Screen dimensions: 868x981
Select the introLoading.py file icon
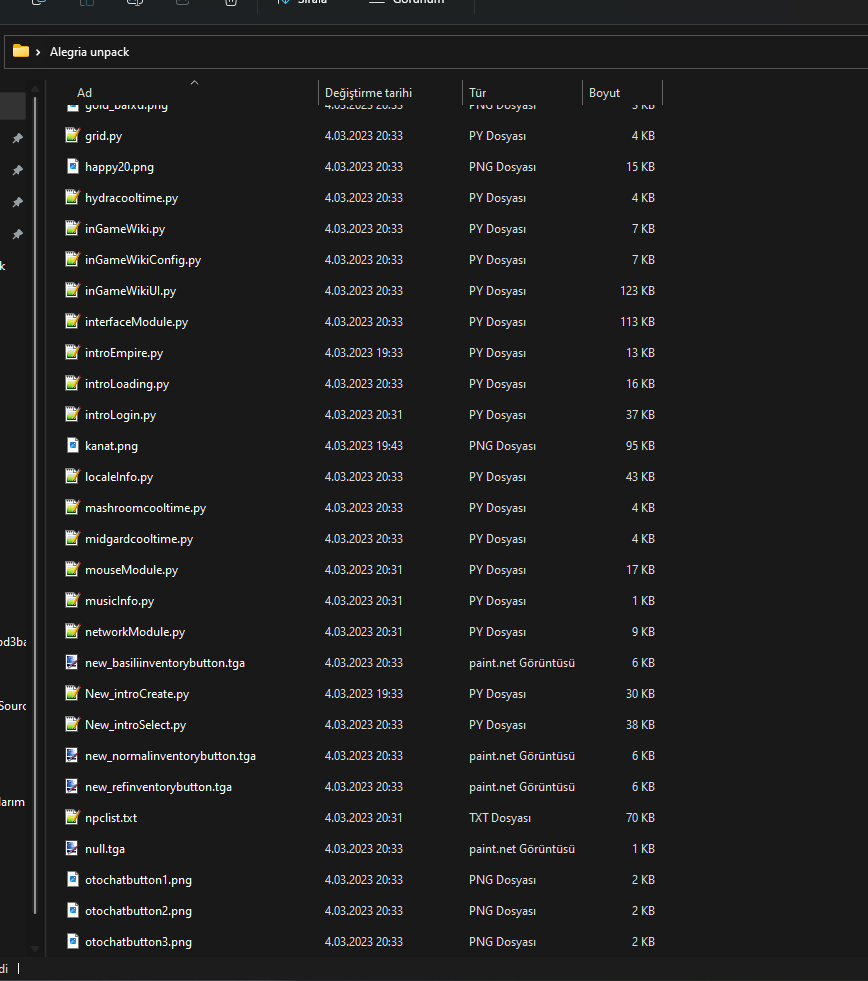point(73,383)
